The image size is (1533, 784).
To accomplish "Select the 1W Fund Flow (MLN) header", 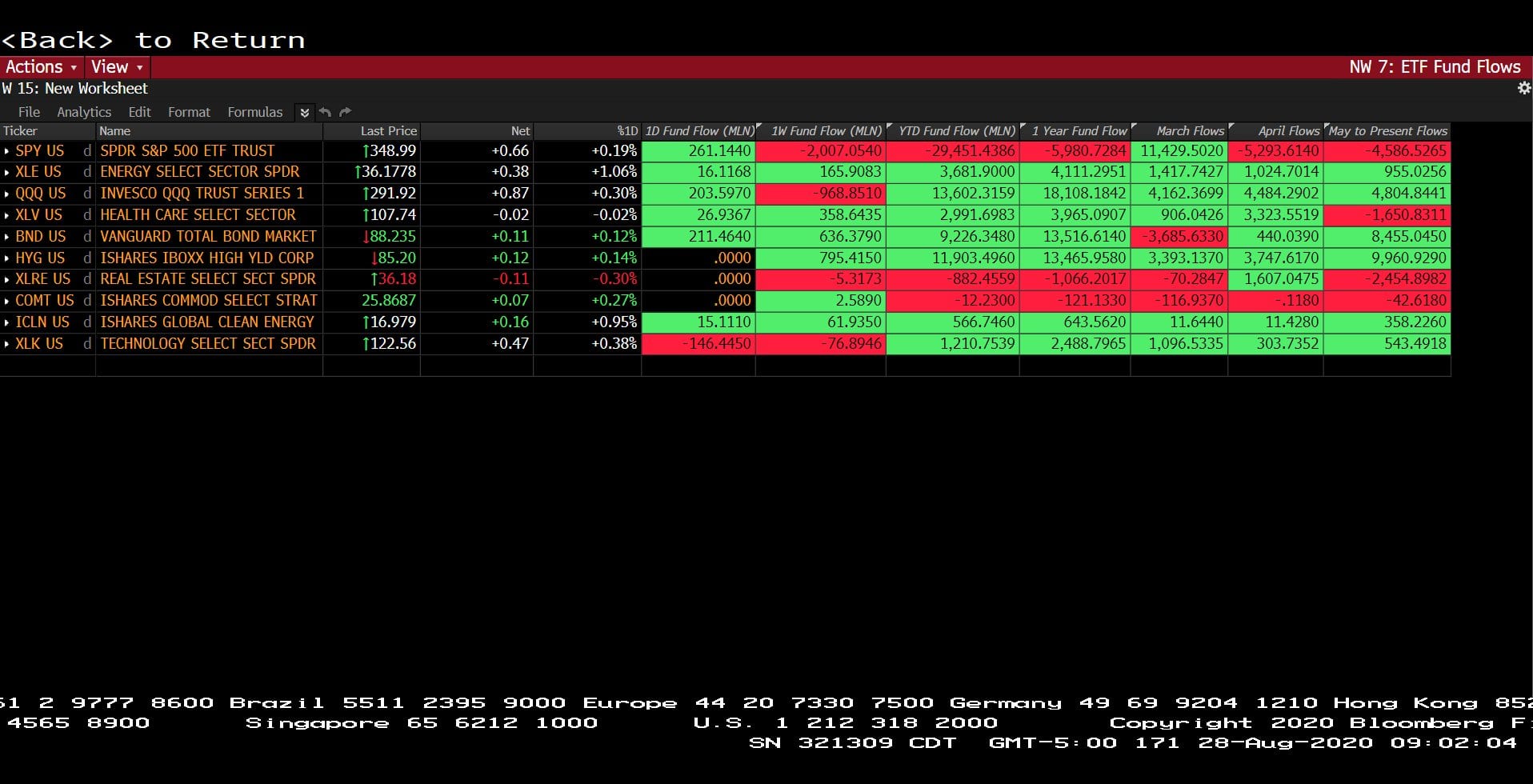I will click(x=821, y=131).
